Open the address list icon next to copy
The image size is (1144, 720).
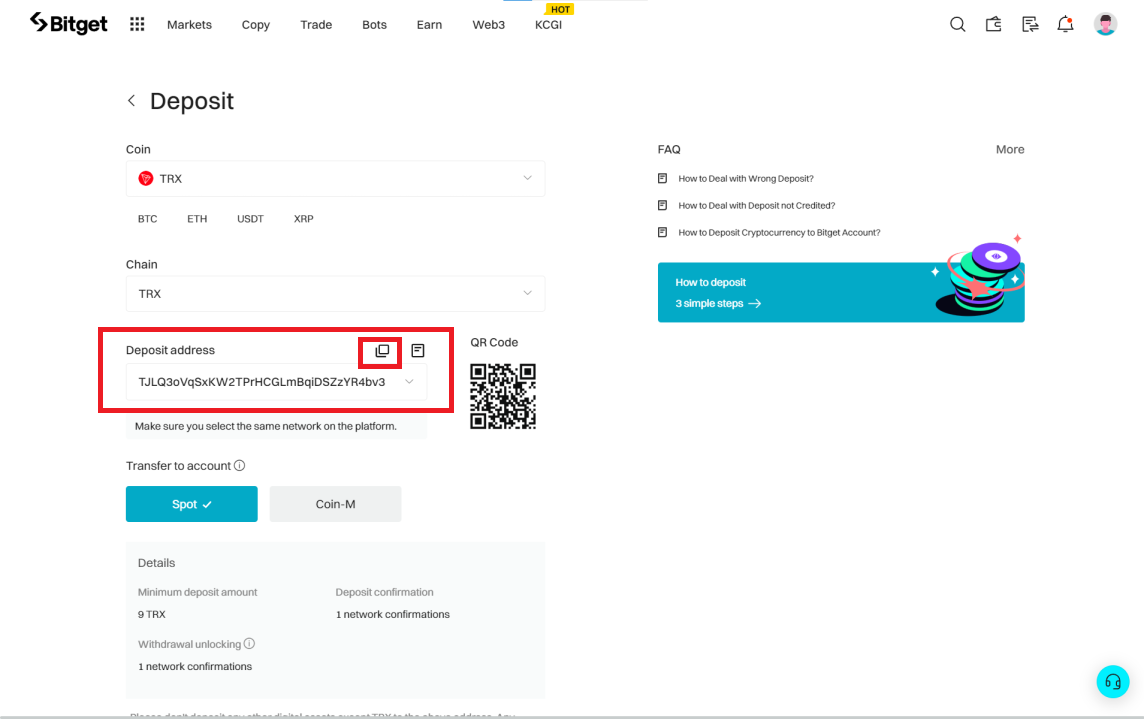tap(417, 351)
